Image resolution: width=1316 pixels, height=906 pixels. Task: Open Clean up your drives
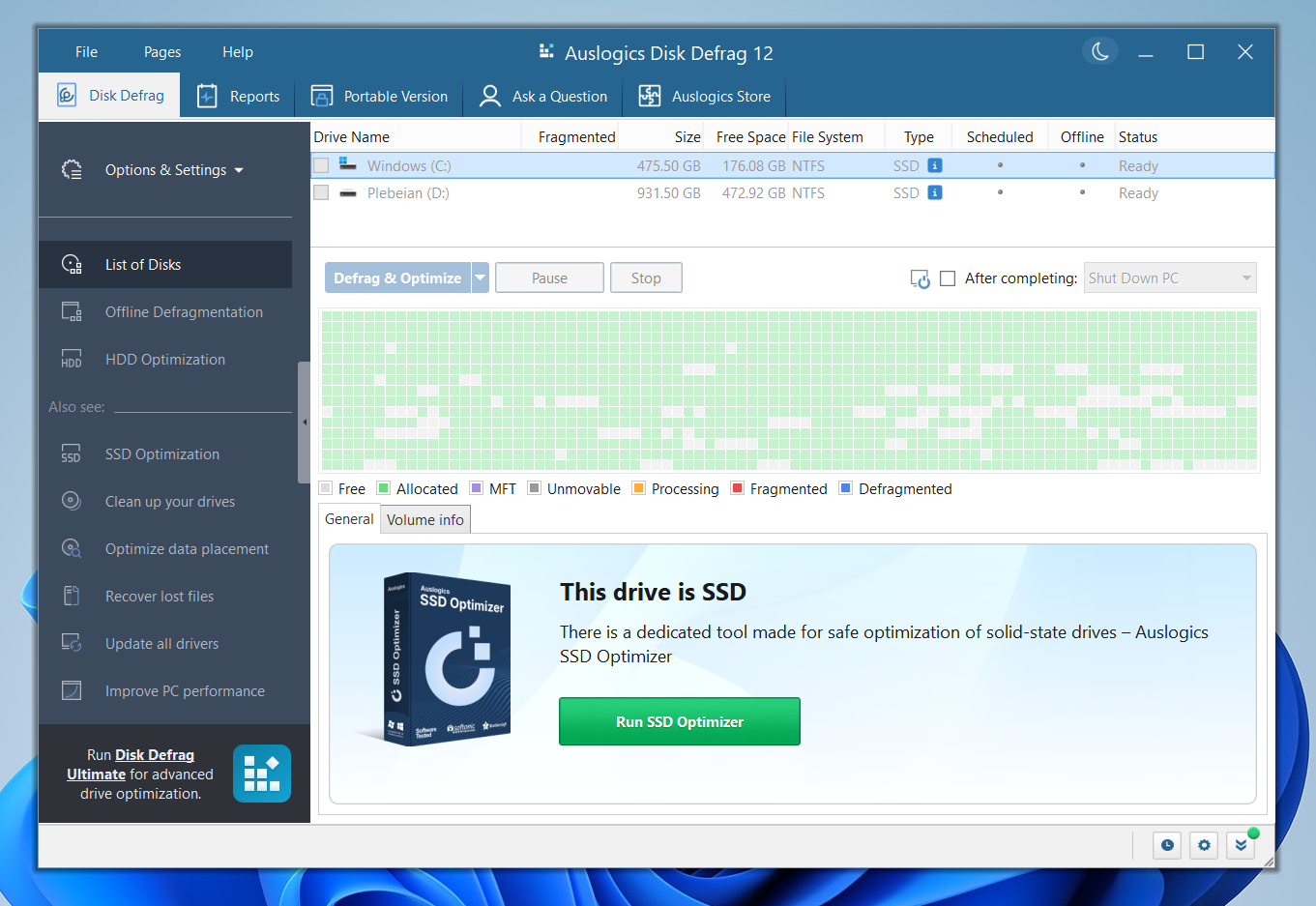coord(170,501)
